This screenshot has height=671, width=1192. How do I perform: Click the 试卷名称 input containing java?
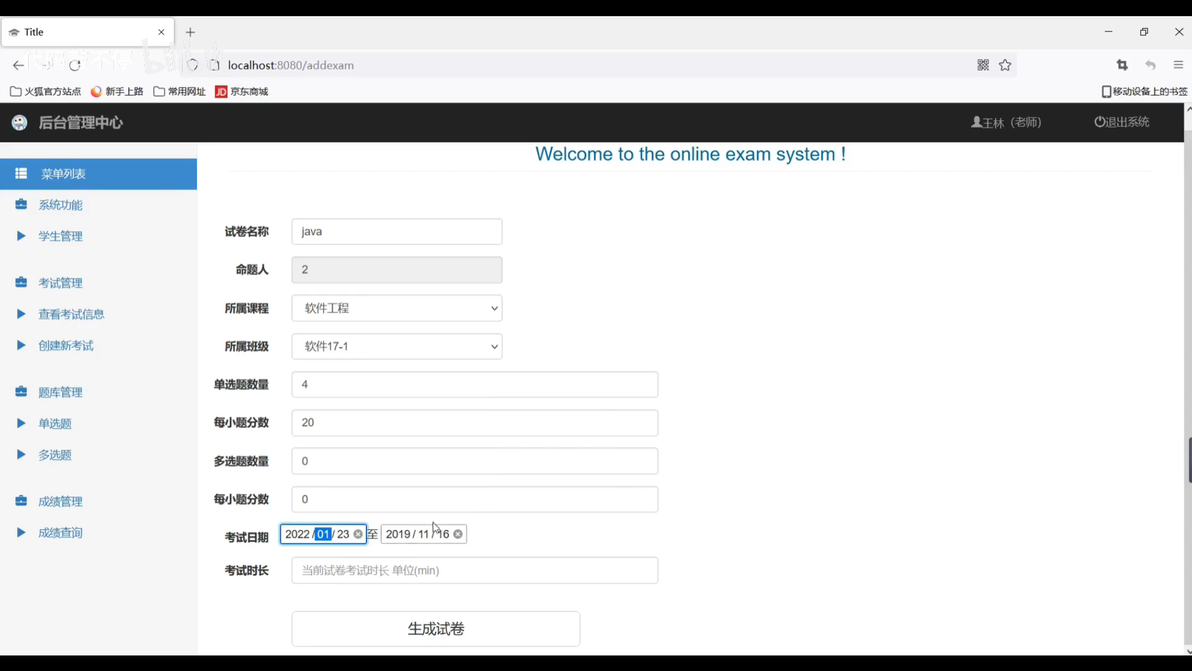pyautogui.click(x=397, y=232)
